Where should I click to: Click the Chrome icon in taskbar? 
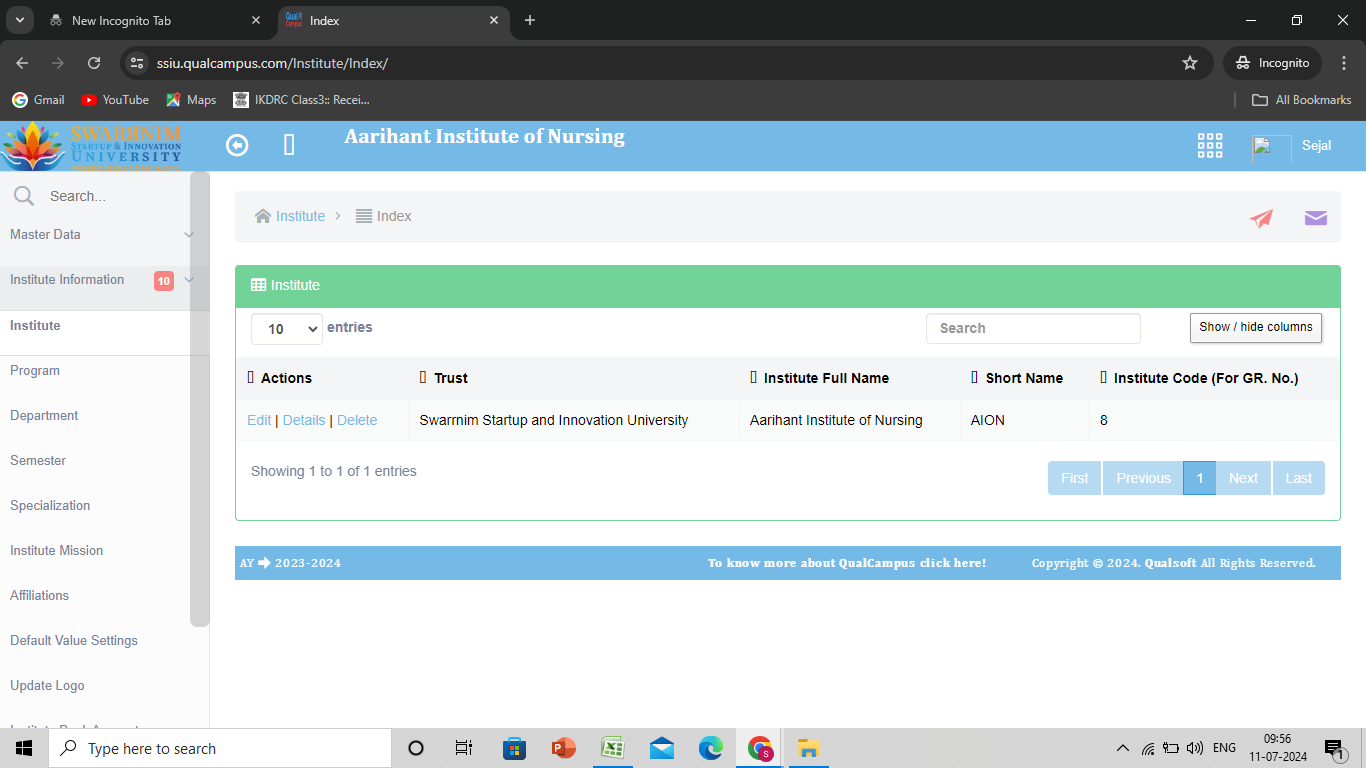760,748
